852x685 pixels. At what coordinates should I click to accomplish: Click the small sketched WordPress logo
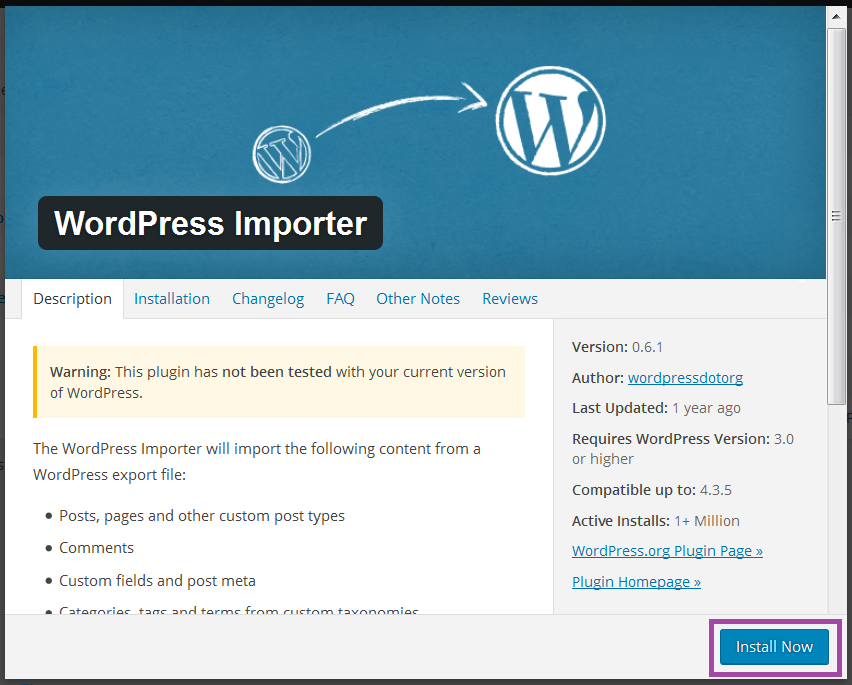click(x=281, y=154)
